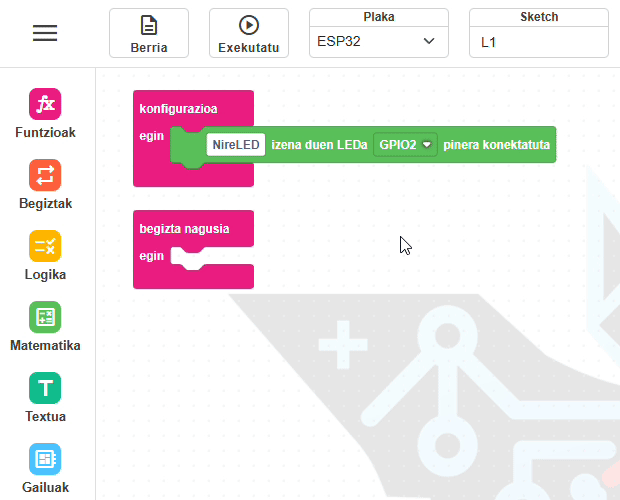Click the Berria new file button
The image size is (620, 500).
pyautogui.click(x=149, y=33)
